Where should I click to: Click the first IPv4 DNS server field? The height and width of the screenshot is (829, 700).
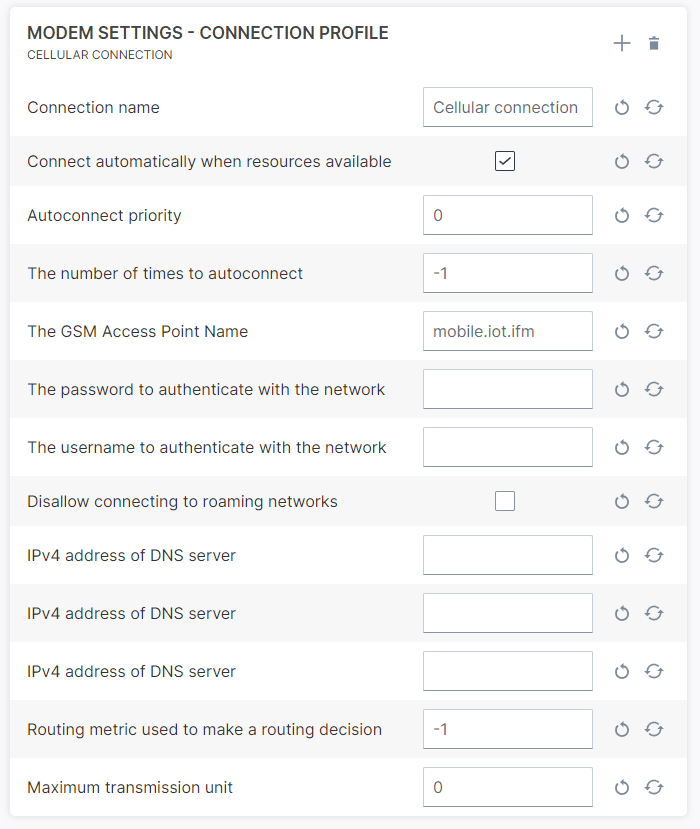click(x=508, y=555)
